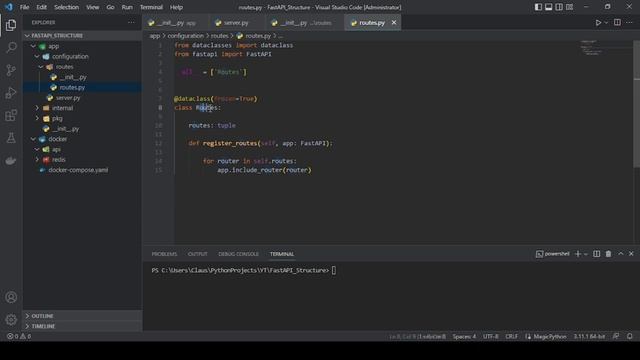Open the Go menu
This screenshot has width=640, height=360.
[x=110, y=7]
